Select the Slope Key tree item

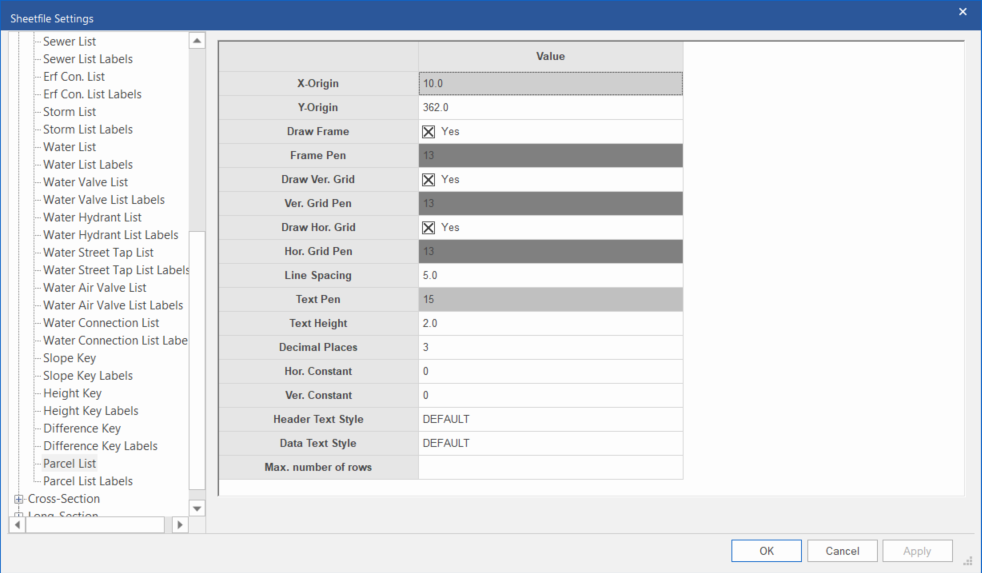click(x=69, y=358)
